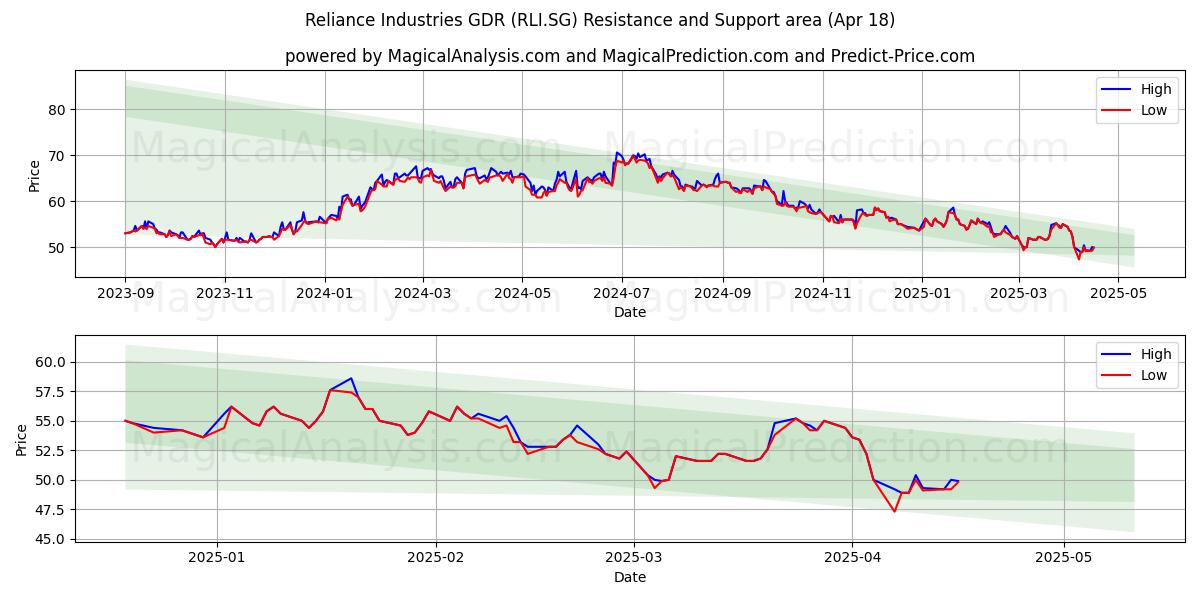This screenshot has width=1200, height=600.
Task: Click the '52.5' price tick in bottom chart
Action: [x=52, y=451]
